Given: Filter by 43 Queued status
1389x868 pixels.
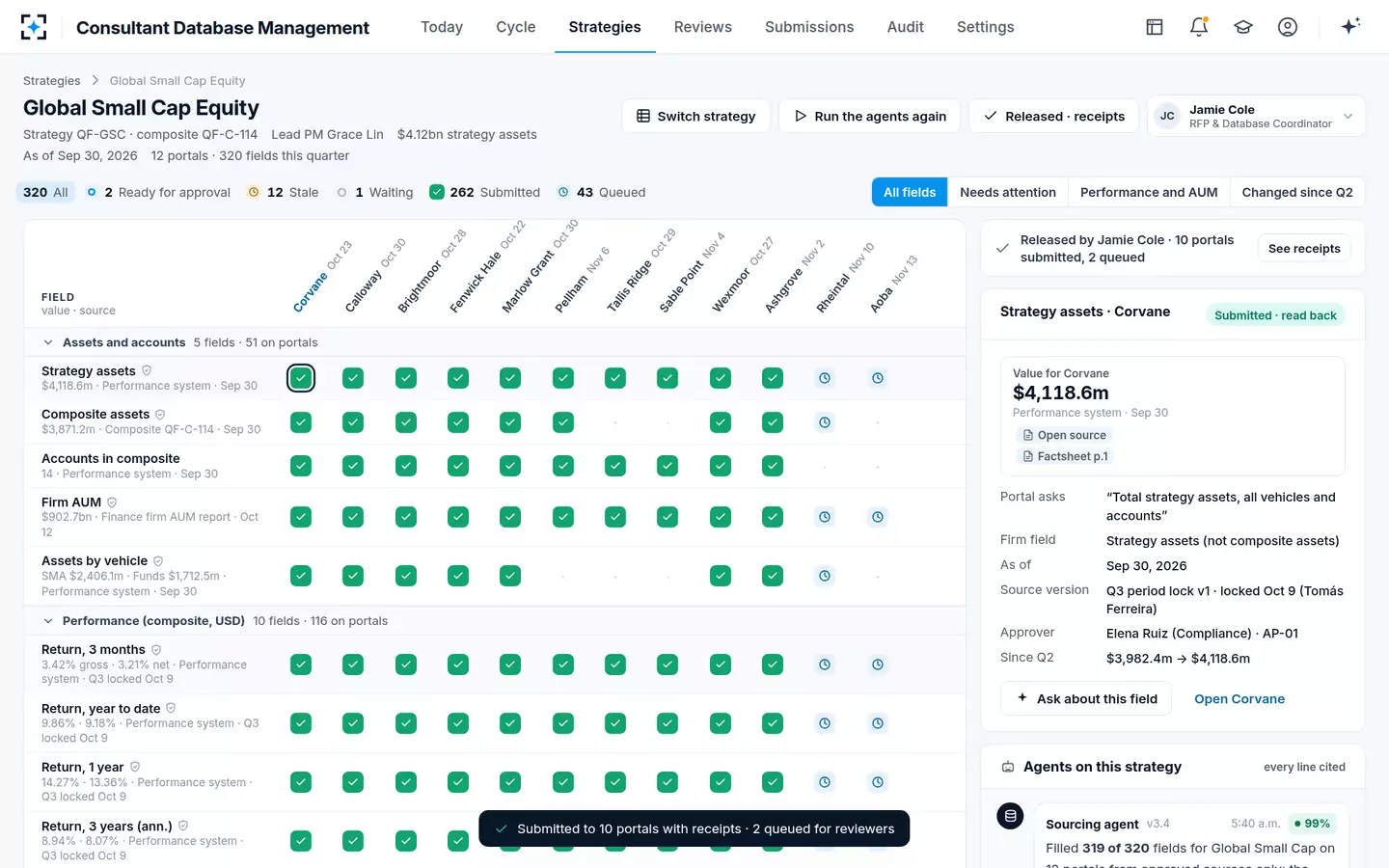Looking at the screenshot, I should [x=601, y=192].
